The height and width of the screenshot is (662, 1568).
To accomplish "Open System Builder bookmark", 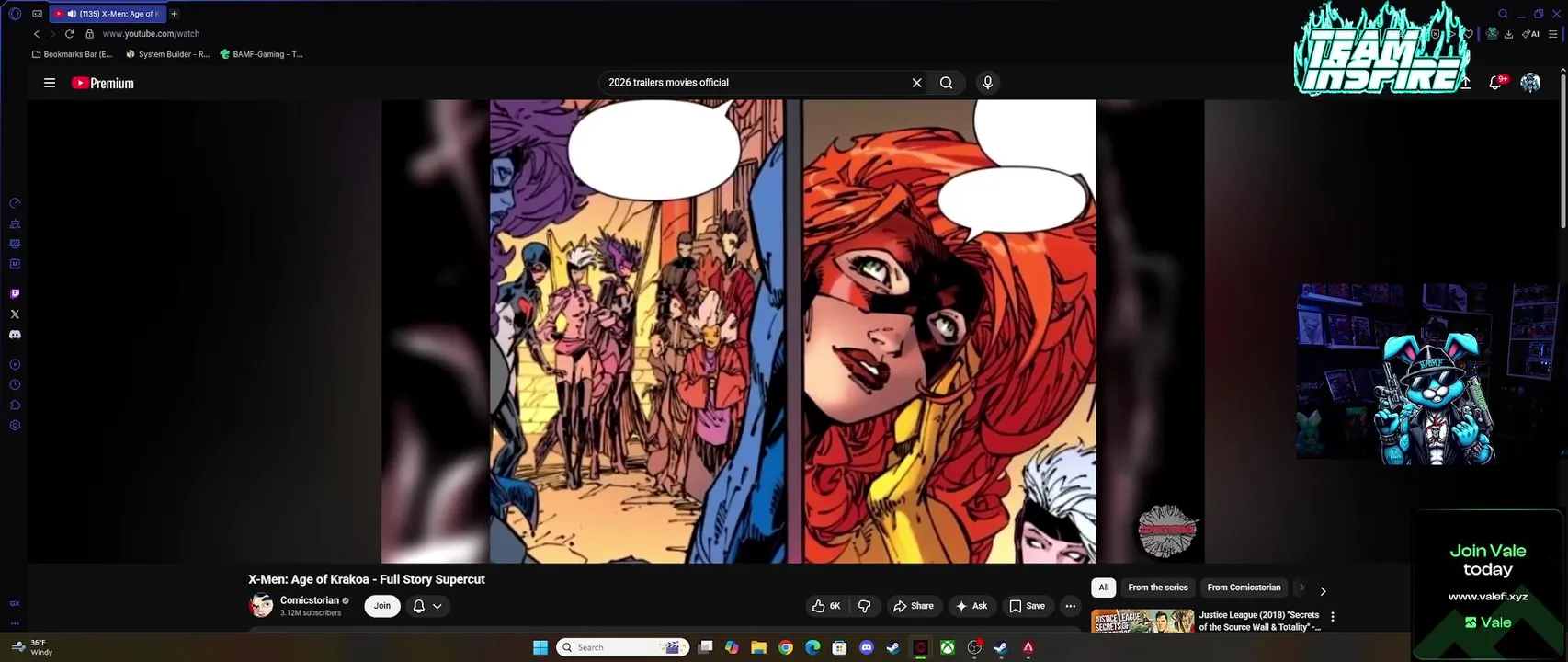I will pyautogui.click(x=167, y=54).
